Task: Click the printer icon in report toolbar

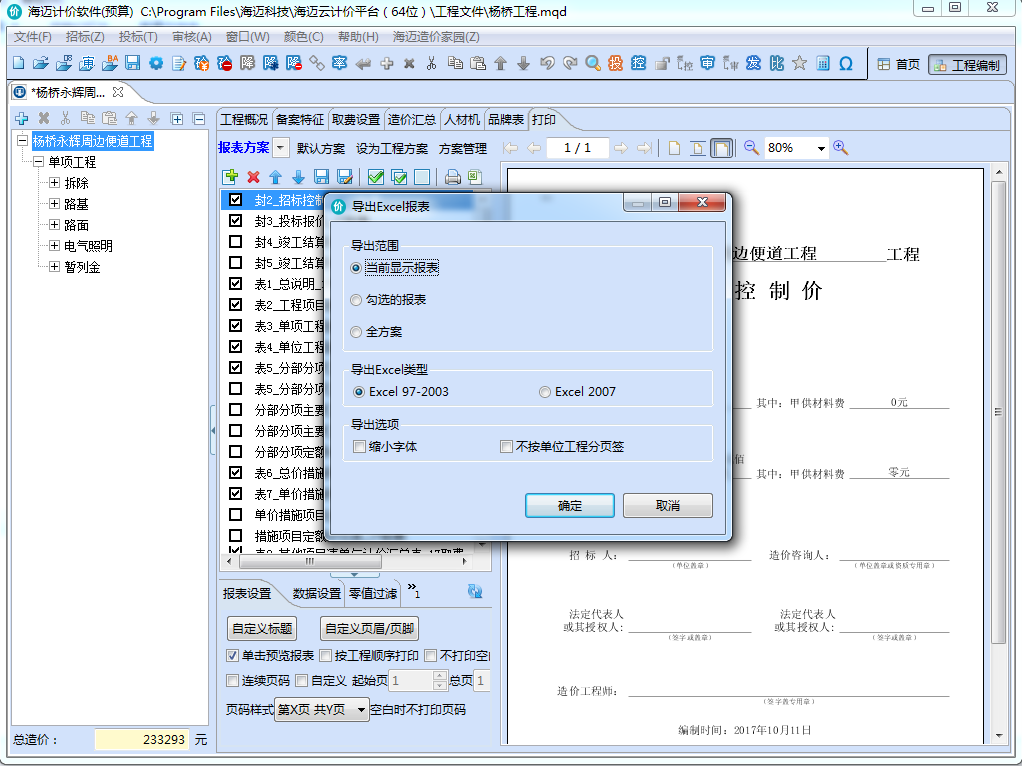Action: pos(452,177)
